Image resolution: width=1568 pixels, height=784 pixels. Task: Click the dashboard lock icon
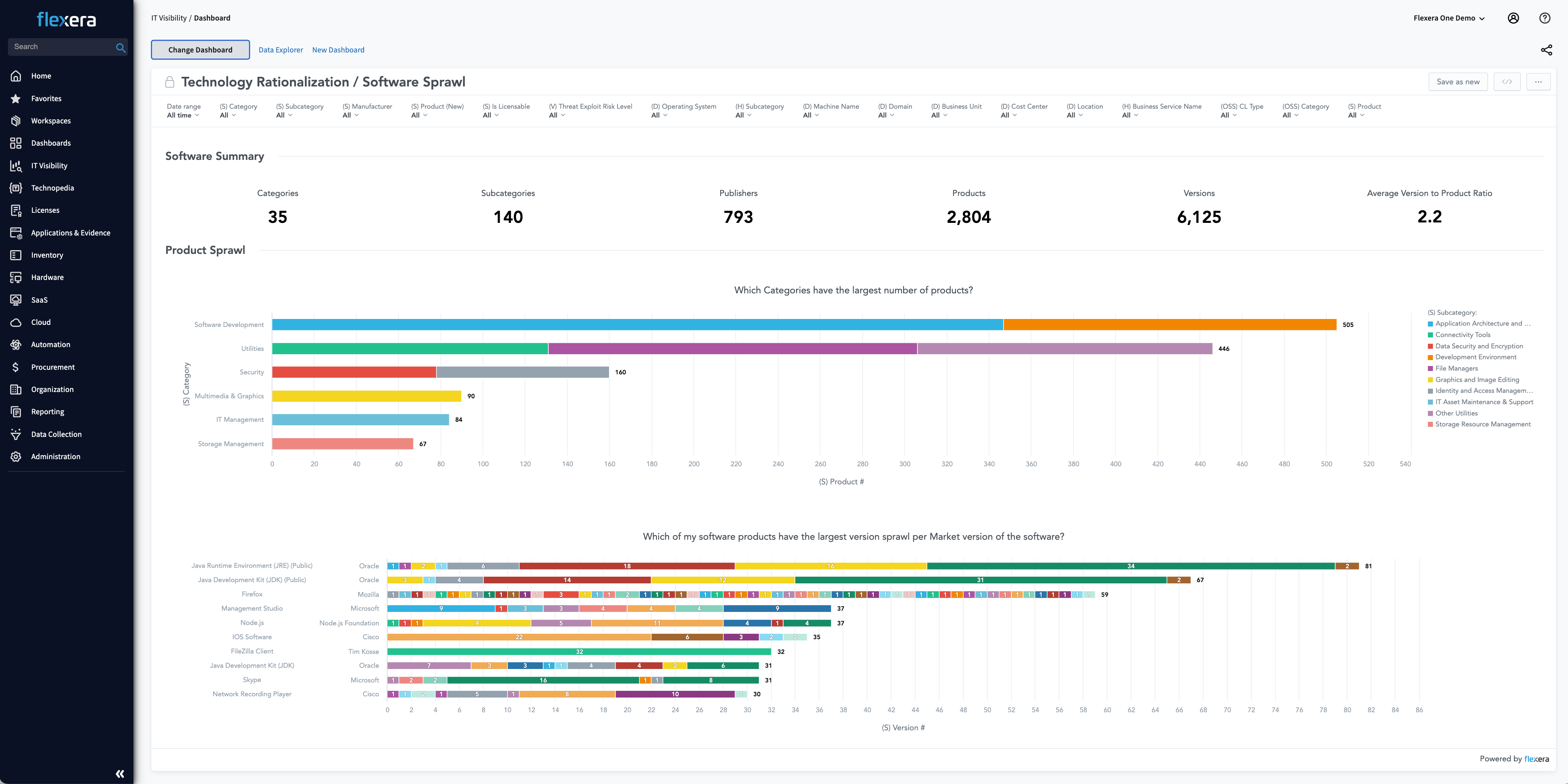pos(170,81)
